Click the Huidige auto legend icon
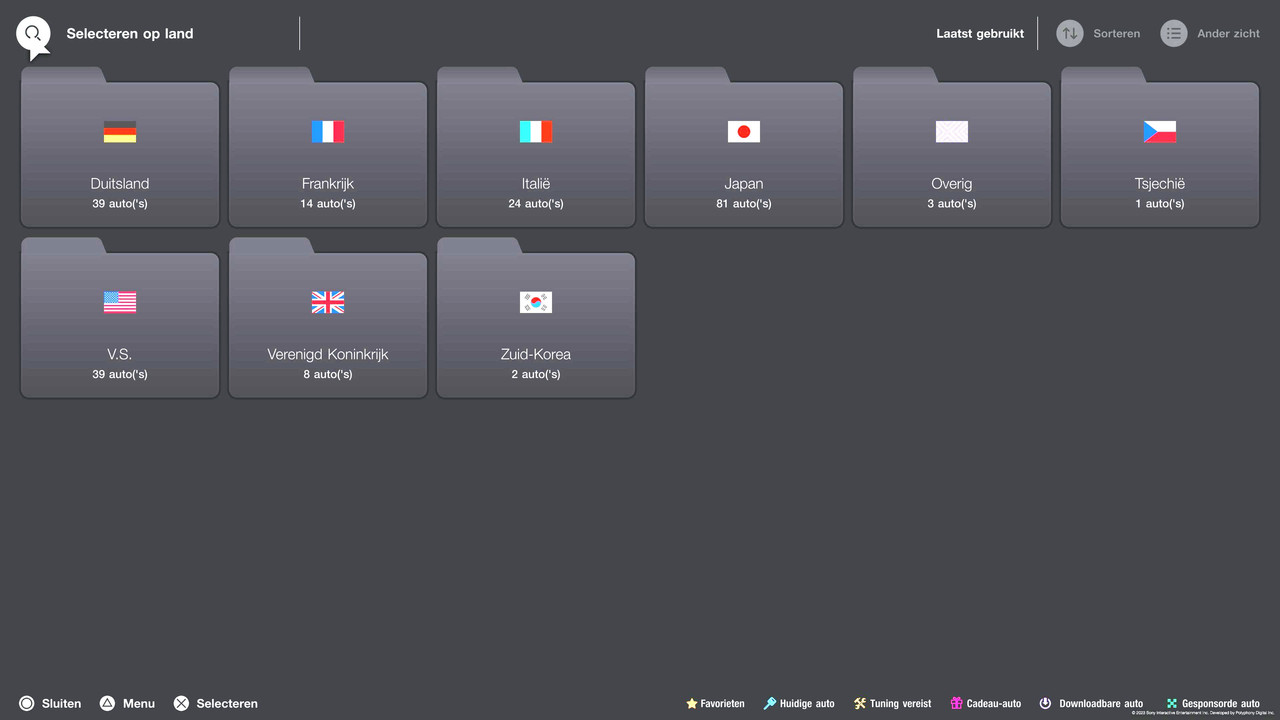This screenshot has height=720, width=1280. pos(770,704)
